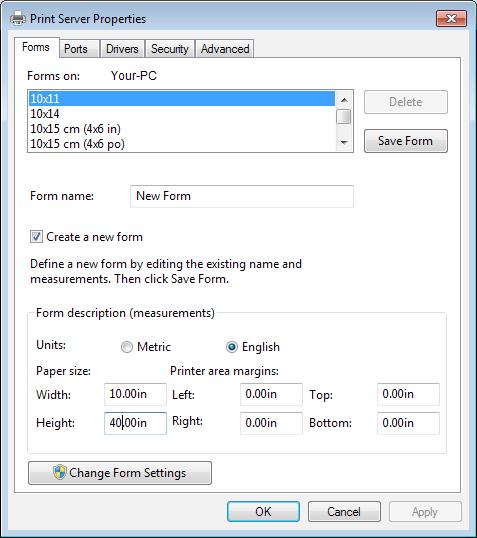Click the Right margin field

271,423
